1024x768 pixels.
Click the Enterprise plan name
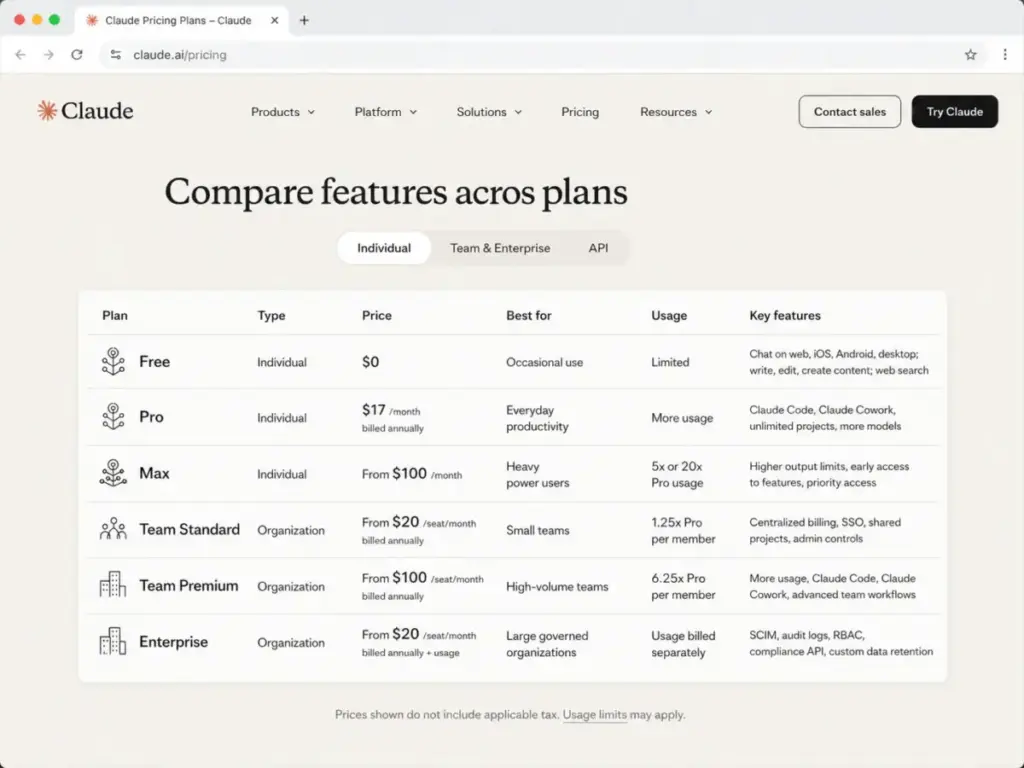point(173,641)
